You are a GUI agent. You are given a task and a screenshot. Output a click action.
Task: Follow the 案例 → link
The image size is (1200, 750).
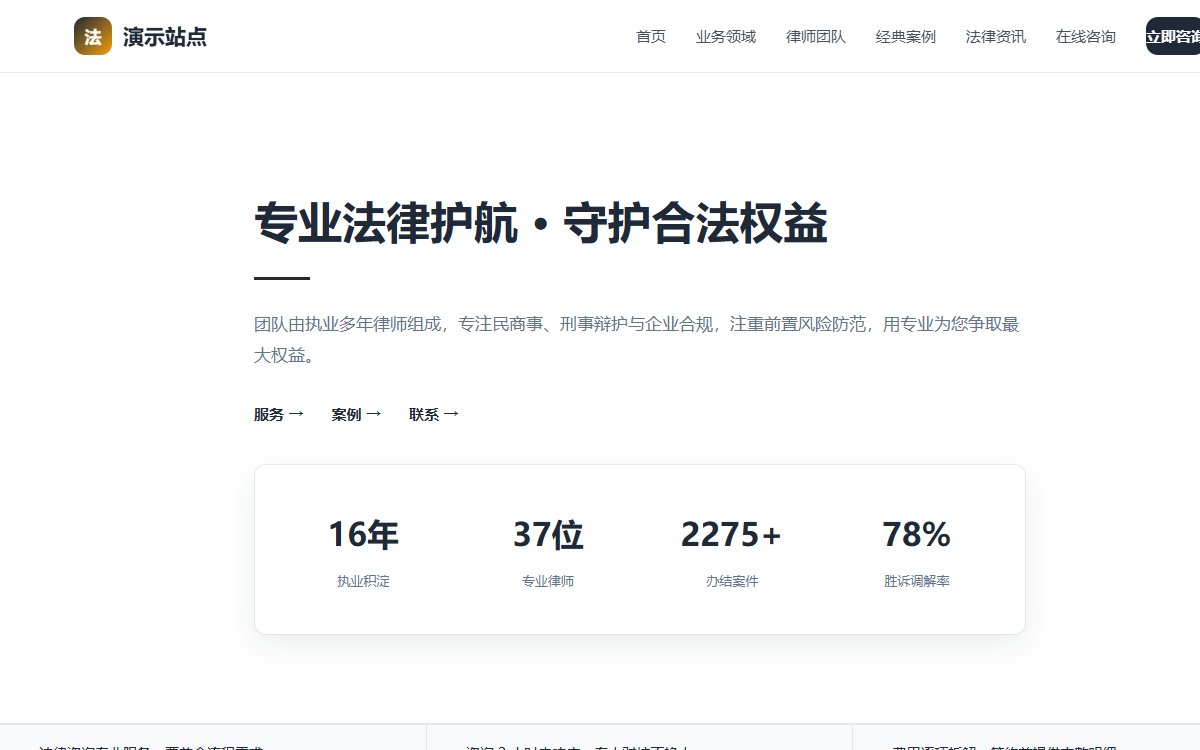pos(357,414)
